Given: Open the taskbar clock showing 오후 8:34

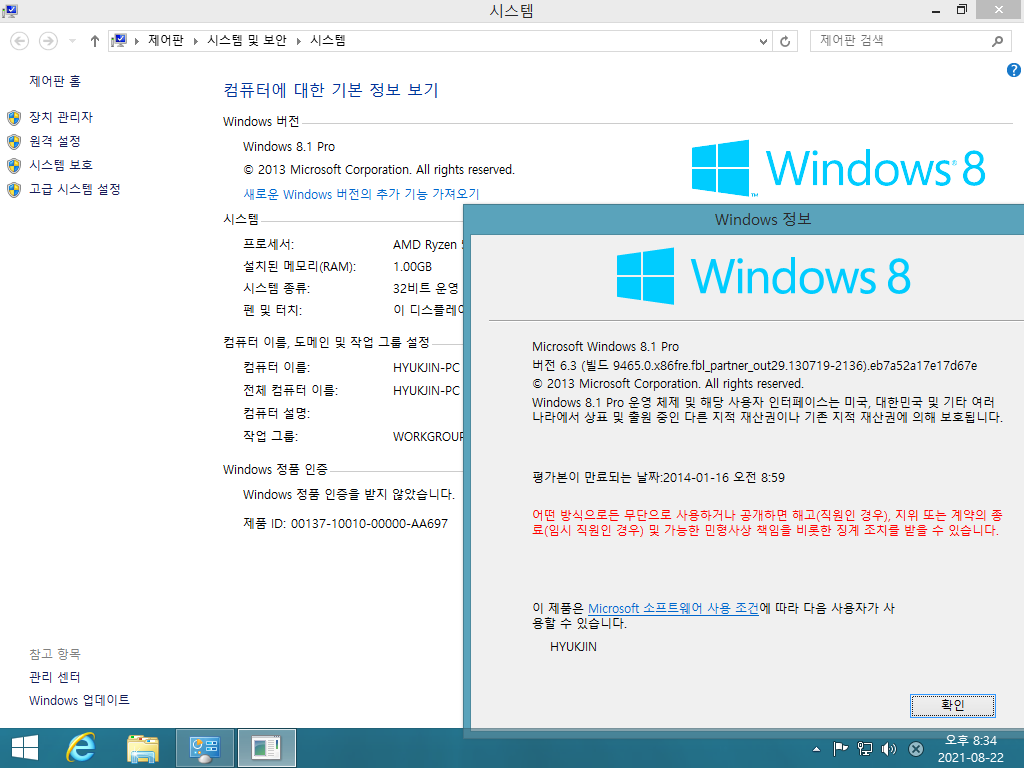Looking at the screenshot, I should pyautogui.click(x=970, y=748).
